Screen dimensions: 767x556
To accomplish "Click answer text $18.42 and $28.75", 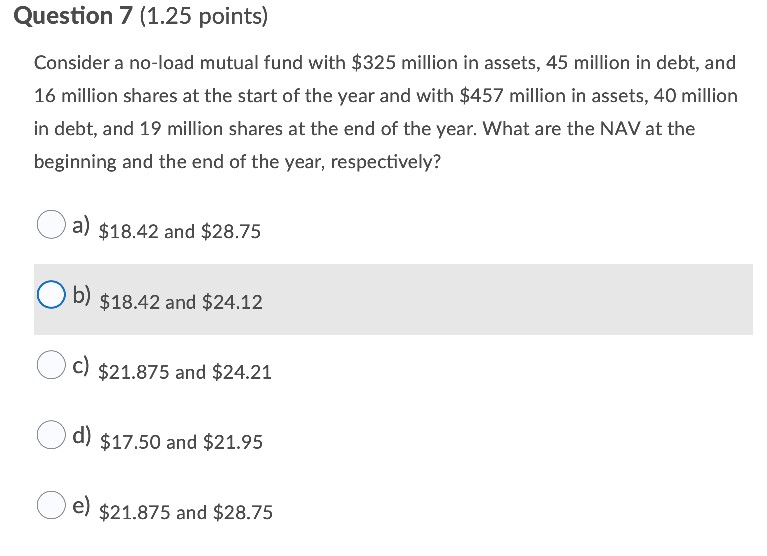I will (180, 231).
